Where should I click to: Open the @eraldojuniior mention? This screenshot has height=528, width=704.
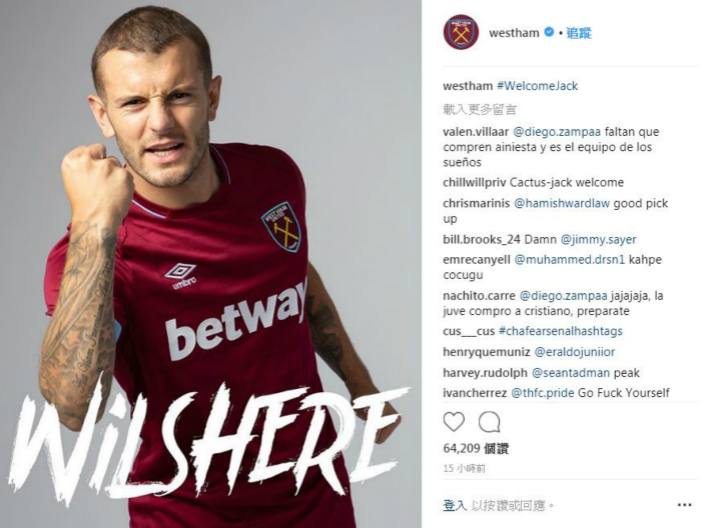(574, 352)
